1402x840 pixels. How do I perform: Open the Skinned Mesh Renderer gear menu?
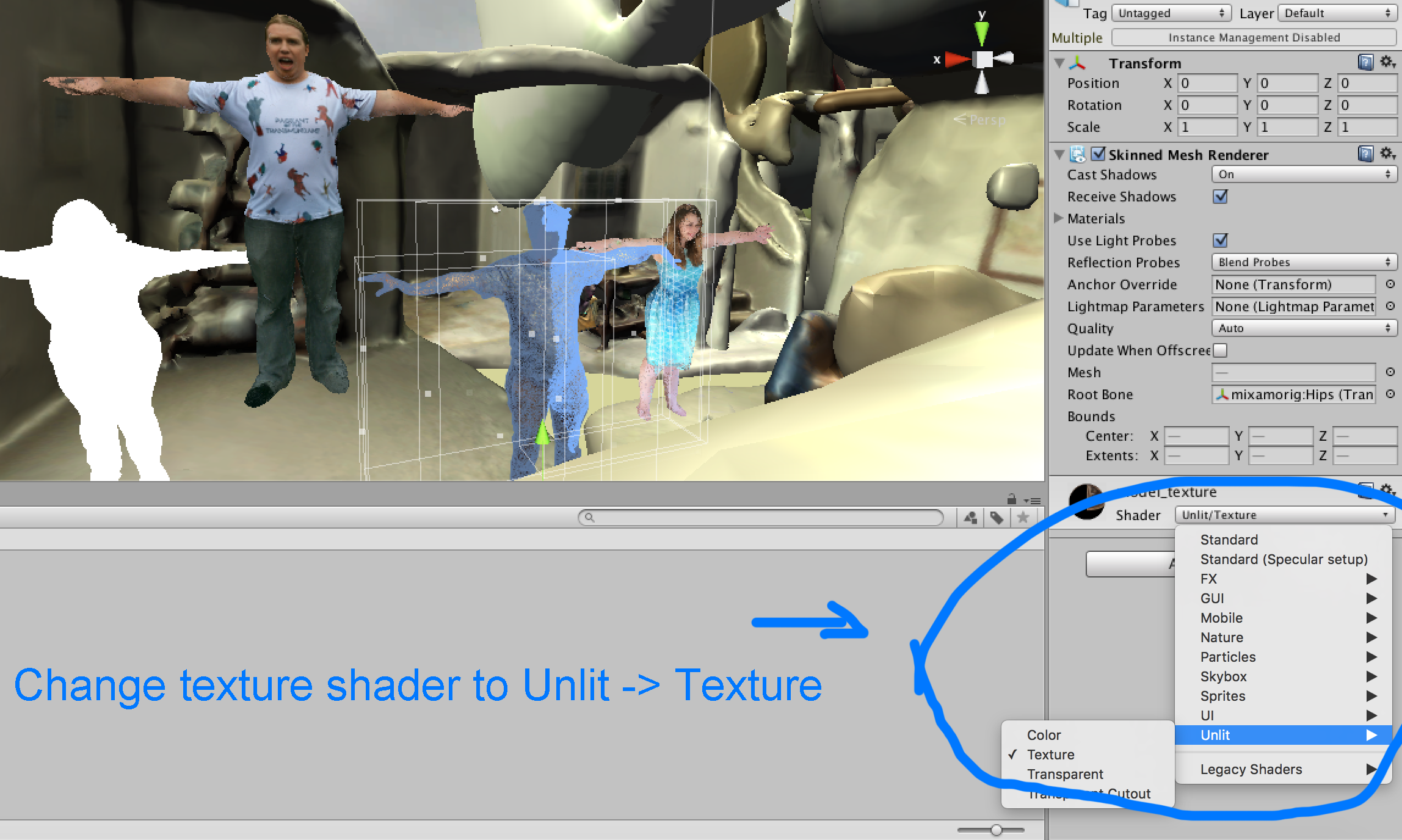coord(1387,154)
